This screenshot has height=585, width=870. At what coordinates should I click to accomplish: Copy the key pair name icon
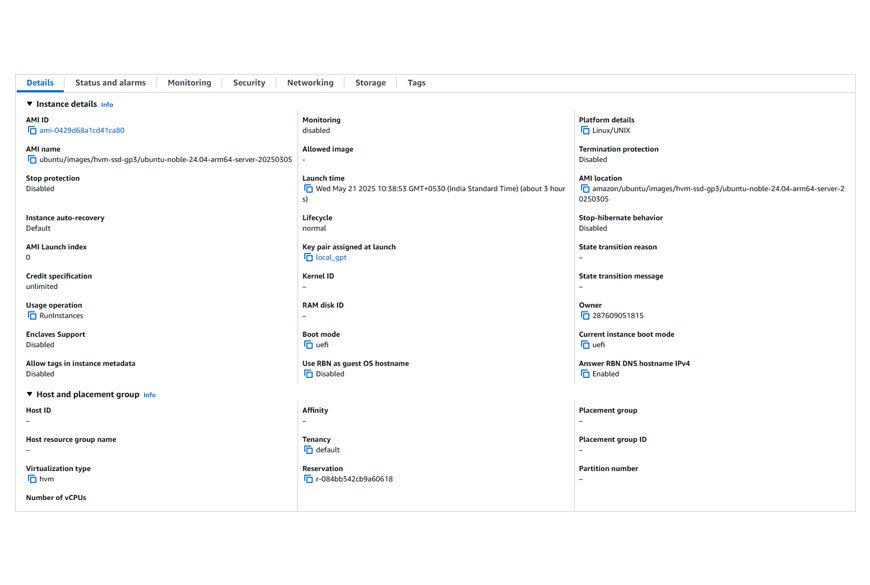pos(308,258)
